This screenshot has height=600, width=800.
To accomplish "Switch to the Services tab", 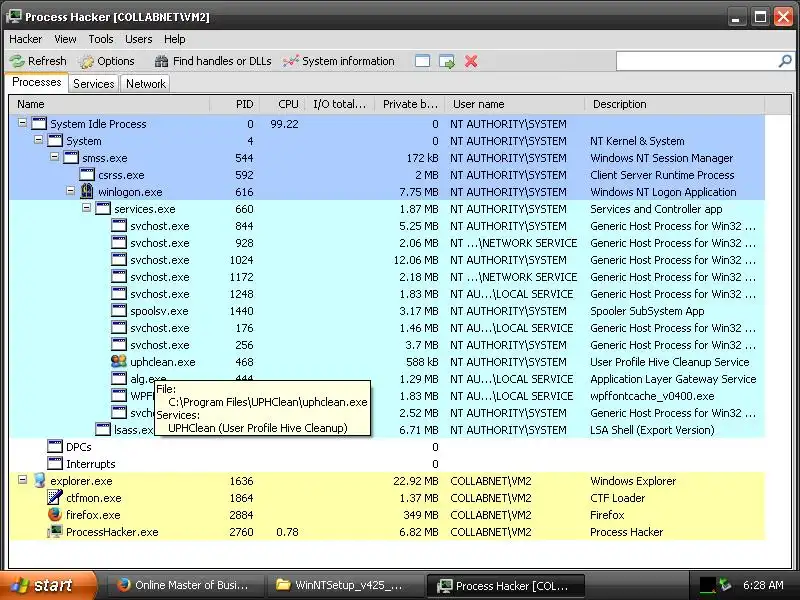I will (x=93, y=84).
